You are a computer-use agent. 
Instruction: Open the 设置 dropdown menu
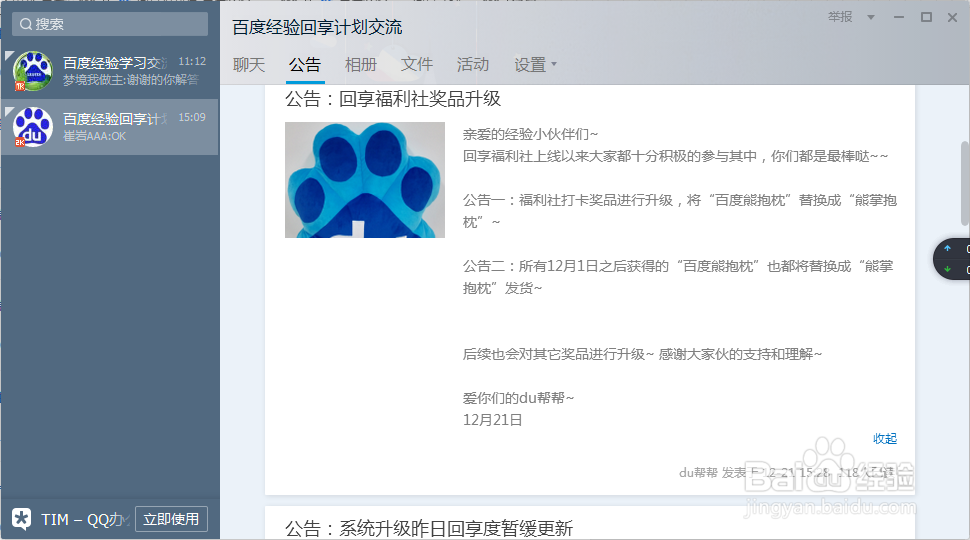(x=535, y=64)
